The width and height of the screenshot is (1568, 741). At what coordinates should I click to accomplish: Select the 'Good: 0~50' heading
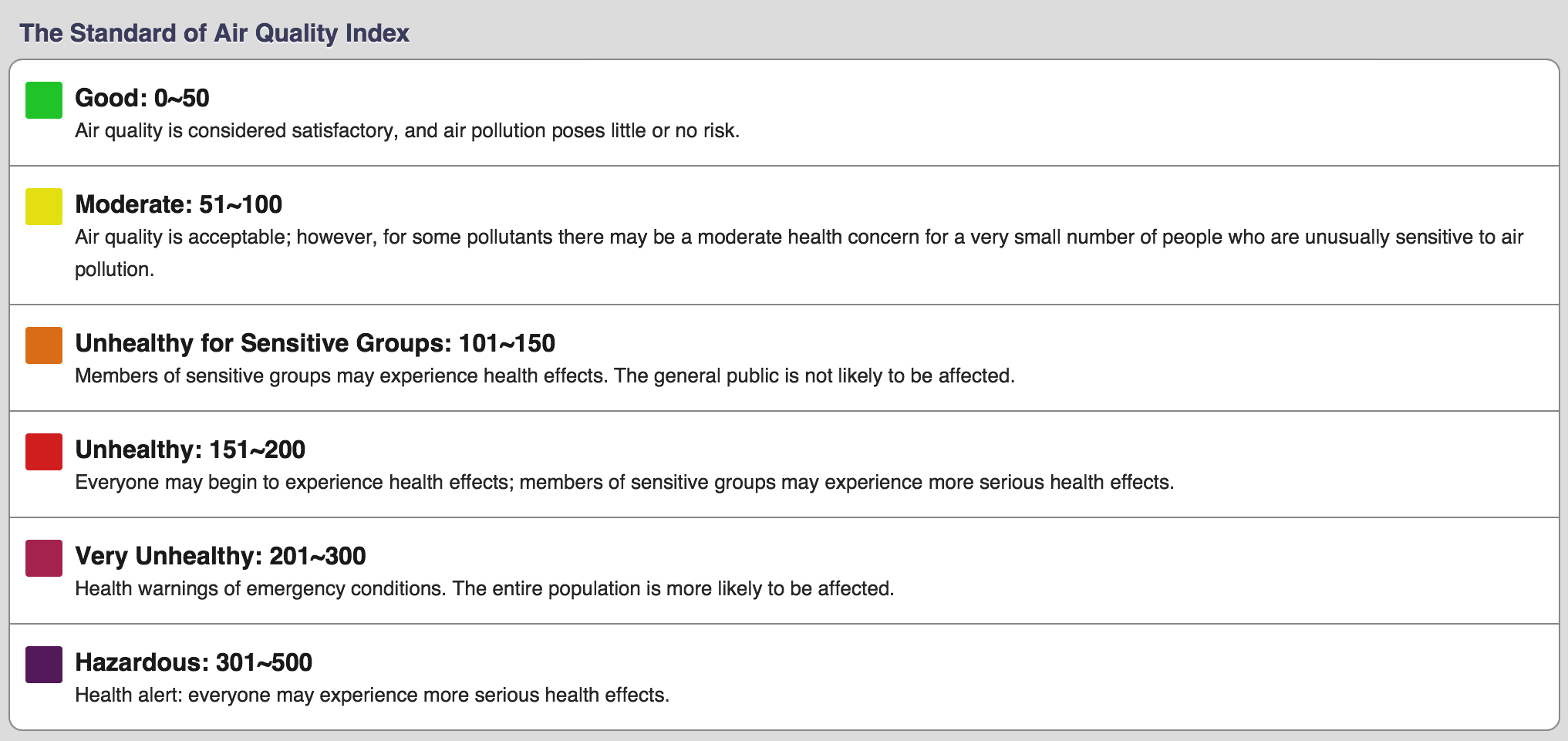142,98
